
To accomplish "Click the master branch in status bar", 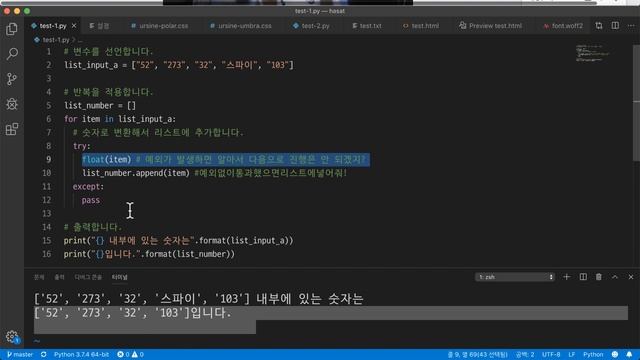I will (x=20, y=354).
